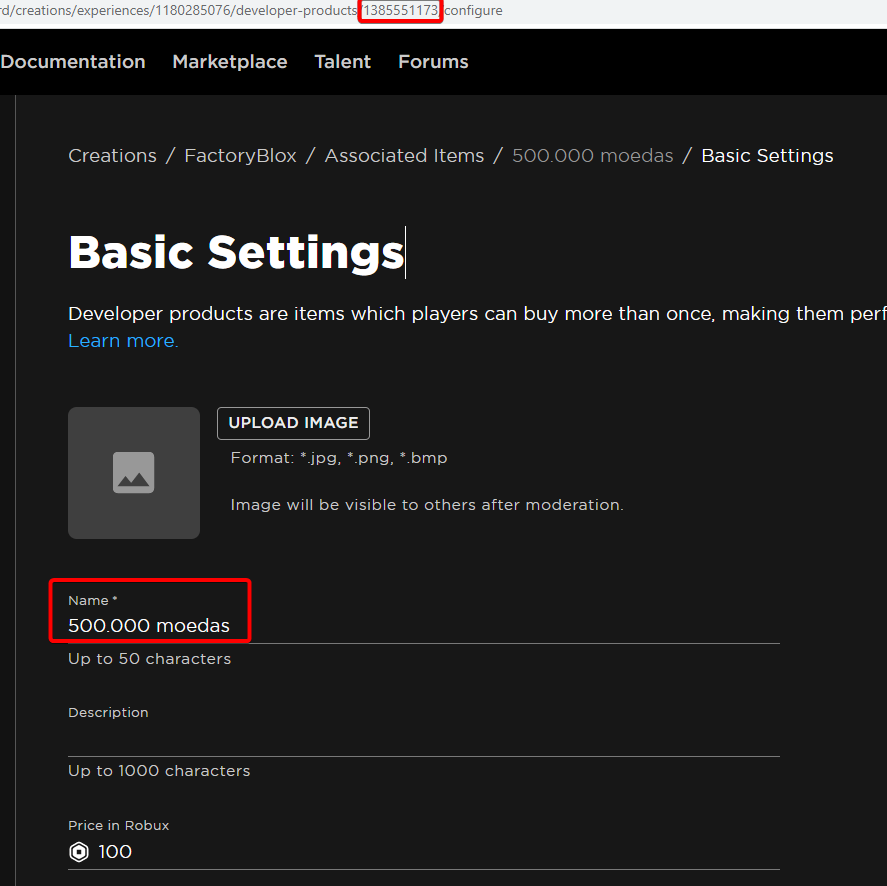887x886 pixels.
Task: Open FactoryBlox from the breadcrumb trail
Action: pos(240,155)
